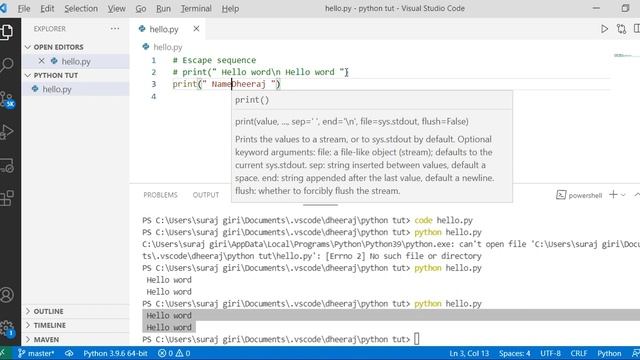This screenshot has width=640, height=360.
Task: Open the Edit menu
Action: click(x=47, y=9)
